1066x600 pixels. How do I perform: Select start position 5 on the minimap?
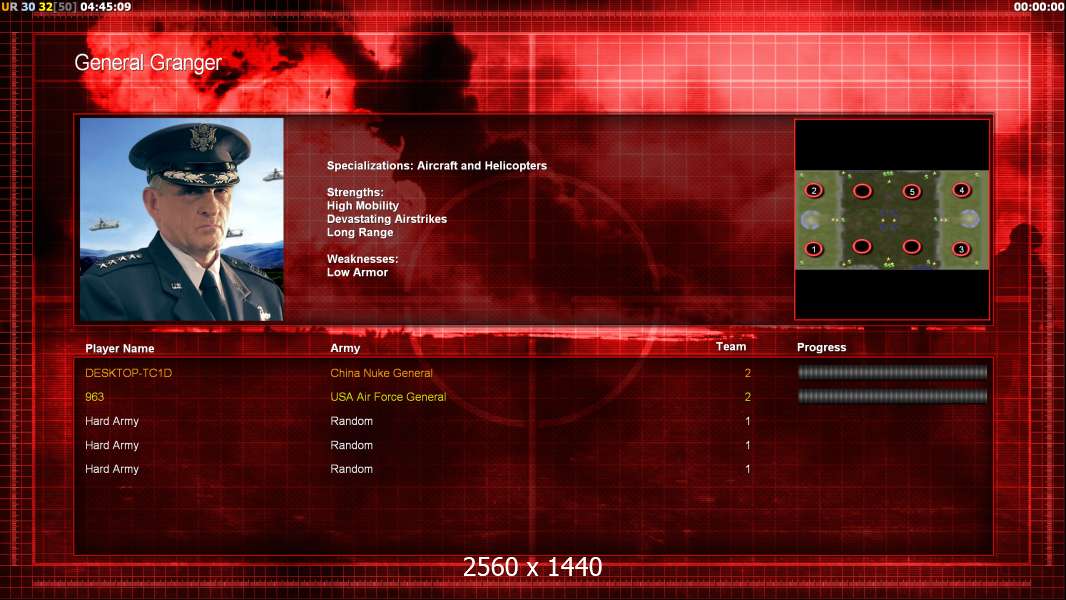click(912, 192)
